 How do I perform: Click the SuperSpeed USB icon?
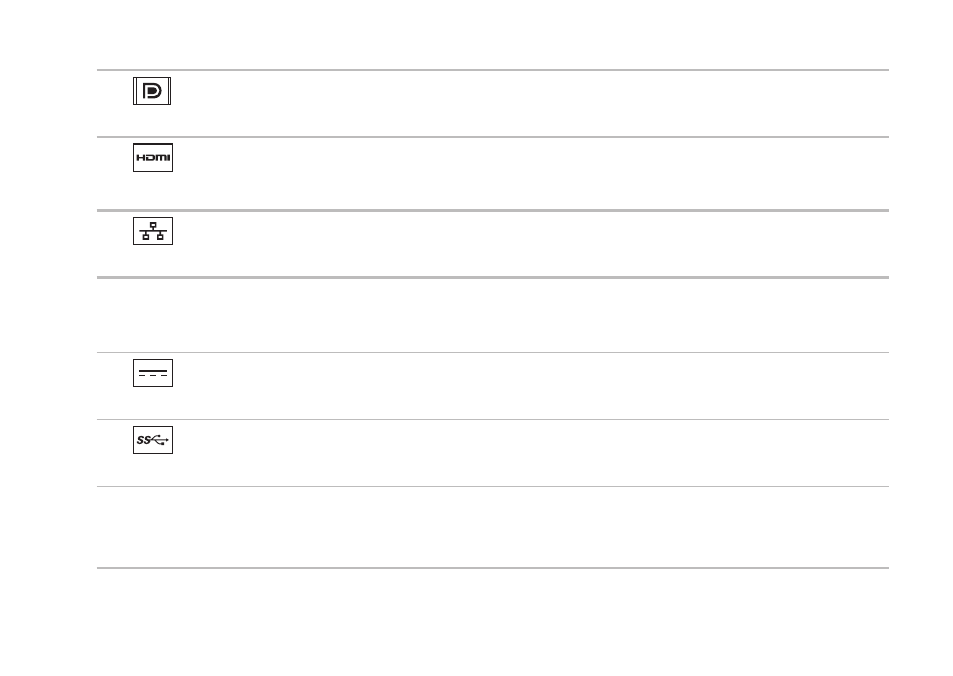point(153,440)
